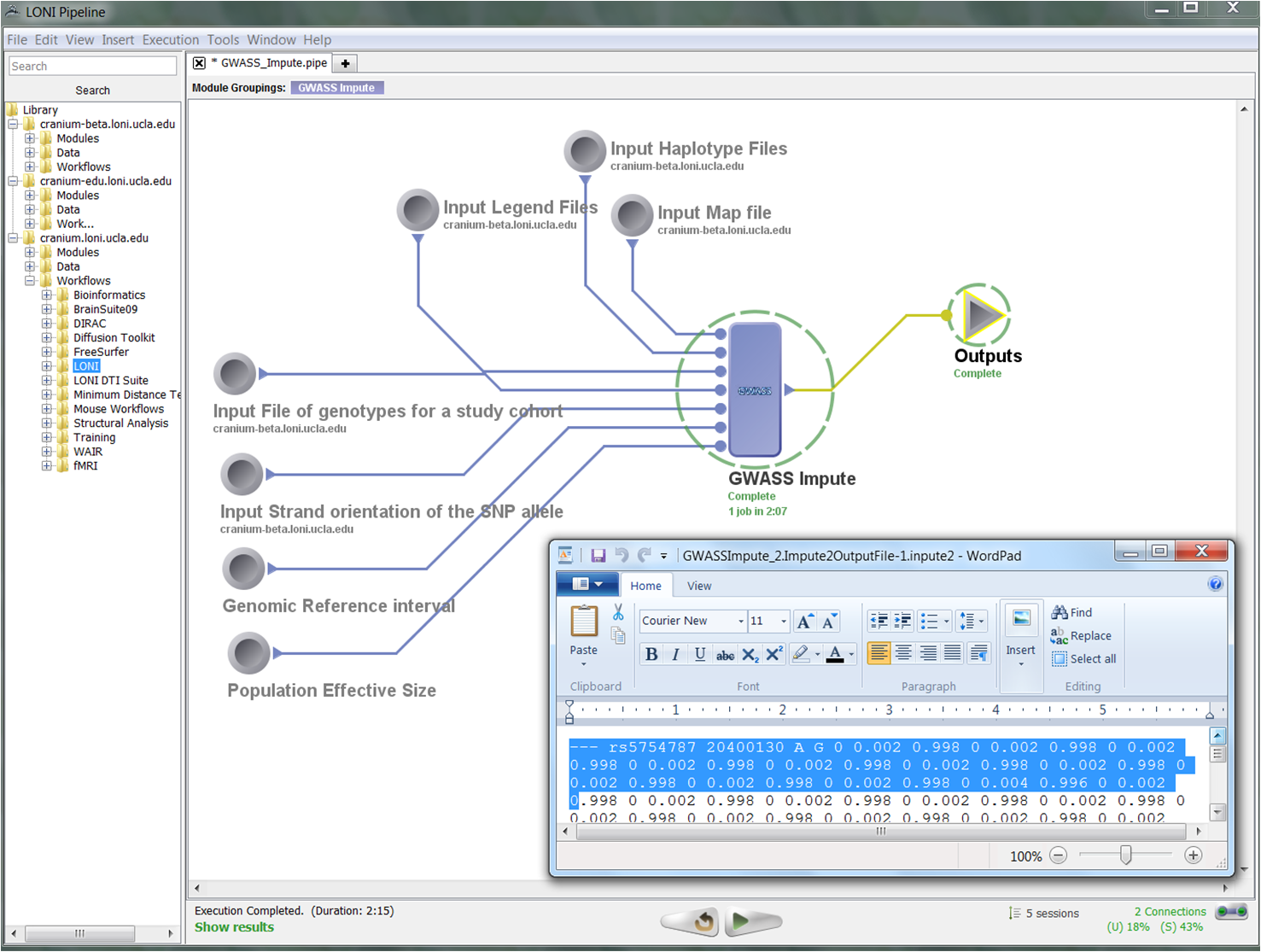Zoom in with the WordPad plus button
Viewport: 1261px width, 952px height.
pyautogui.click(x=1194, y=856)
